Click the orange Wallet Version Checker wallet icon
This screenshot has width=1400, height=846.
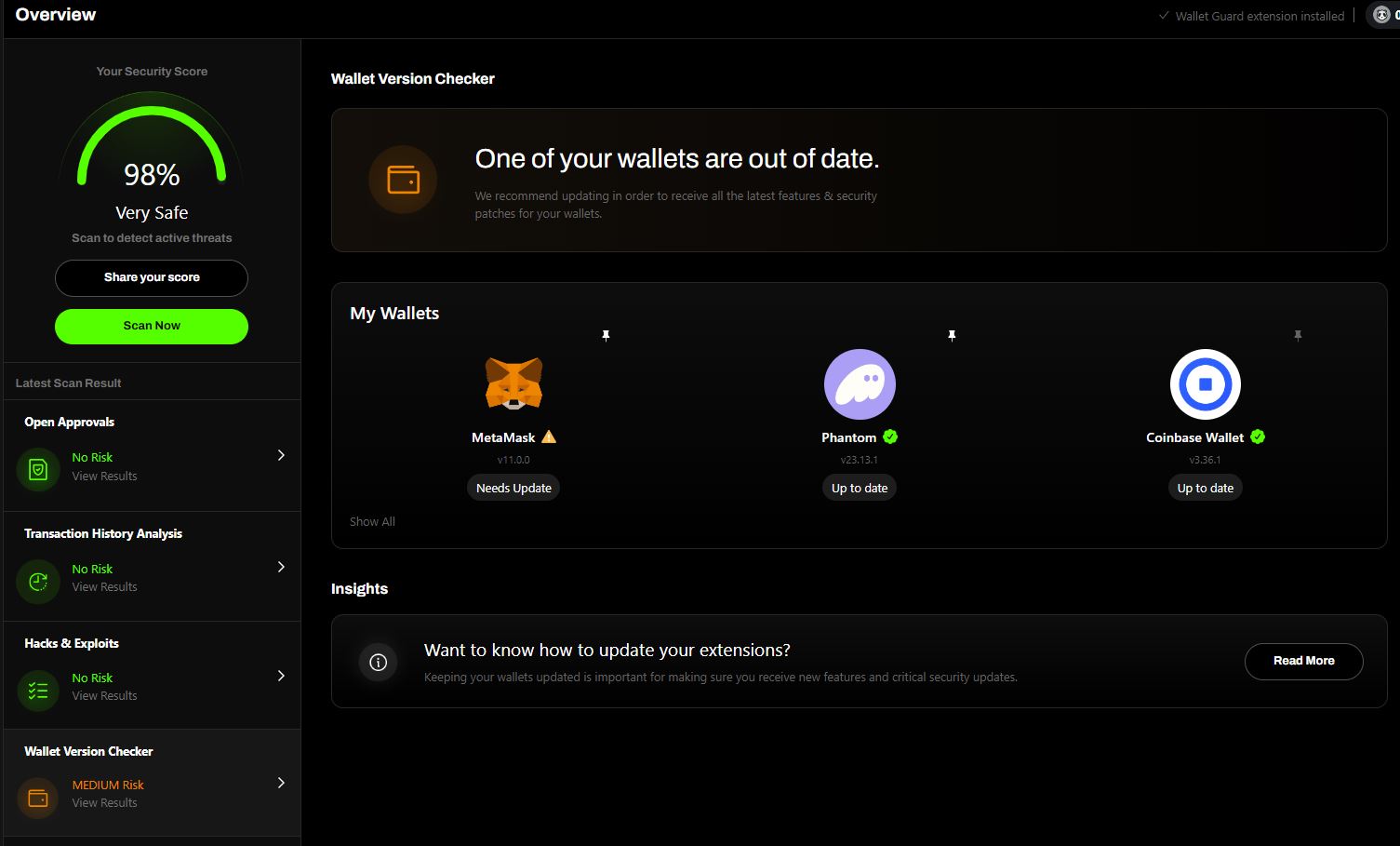[37, 797]
